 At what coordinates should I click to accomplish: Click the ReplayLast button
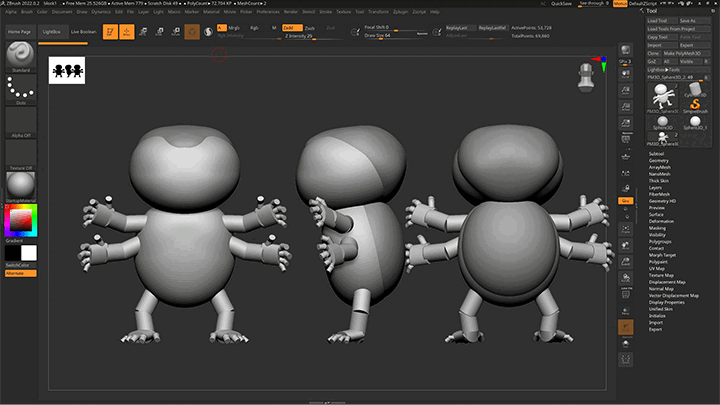click(459, 28)
